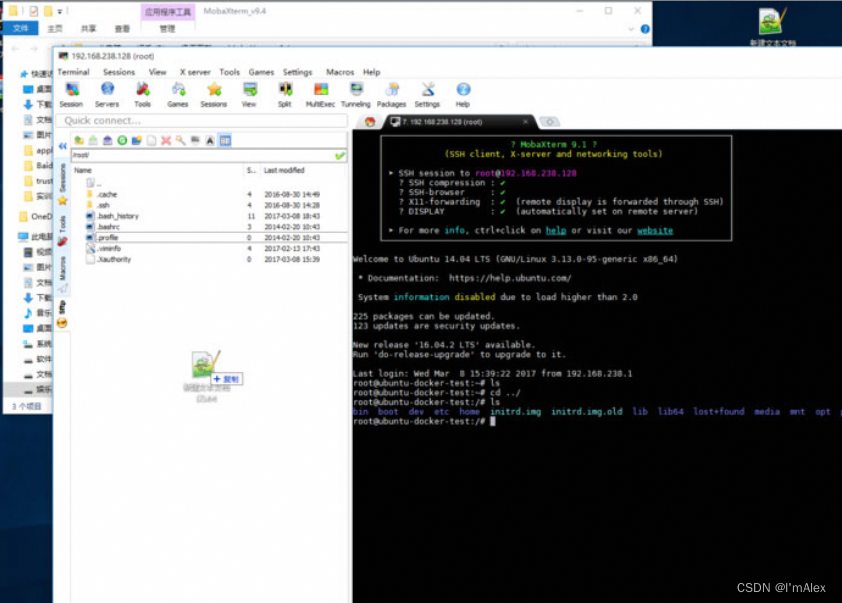Open the Macros menu
The height and width of the screenshot is (603, 842).
[x=340, y=72]
